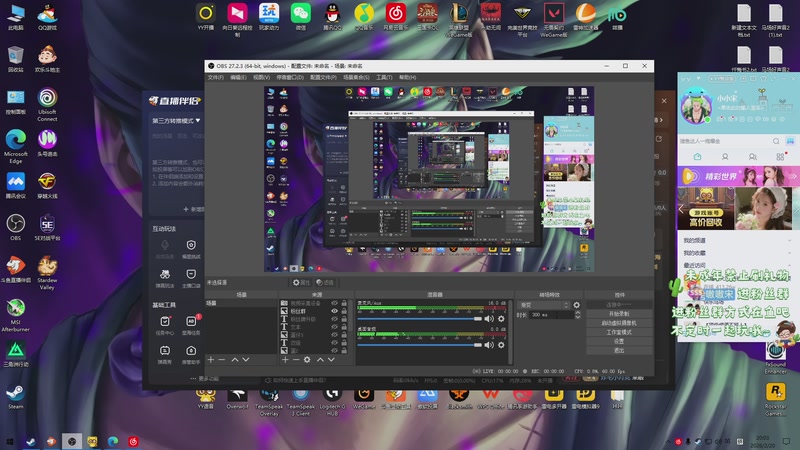This screenshot has height=450, width=800.
Task: Add a new source with plus icon
Action: 285,360
